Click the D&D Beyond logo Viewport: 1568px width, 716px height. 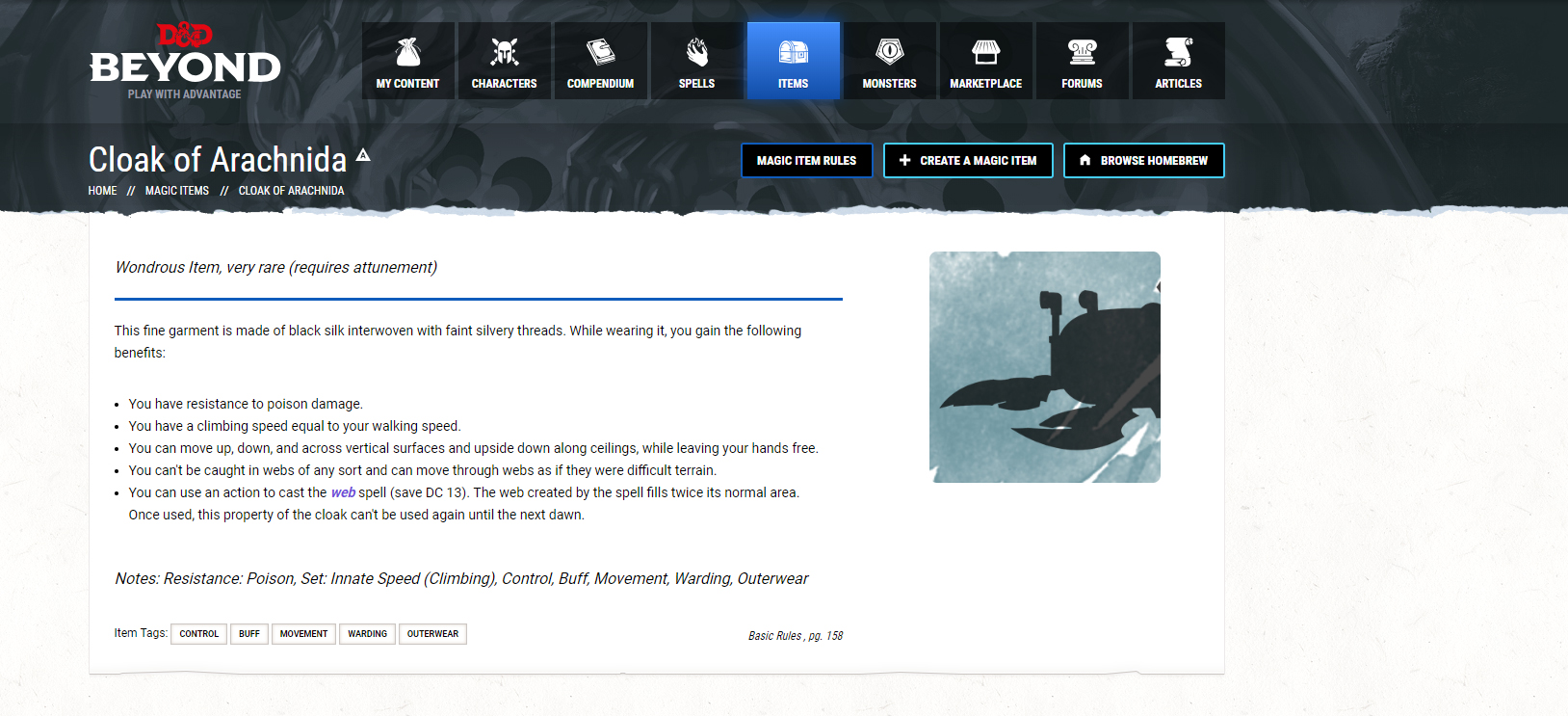pyautogui.click(x=185, y=61)
